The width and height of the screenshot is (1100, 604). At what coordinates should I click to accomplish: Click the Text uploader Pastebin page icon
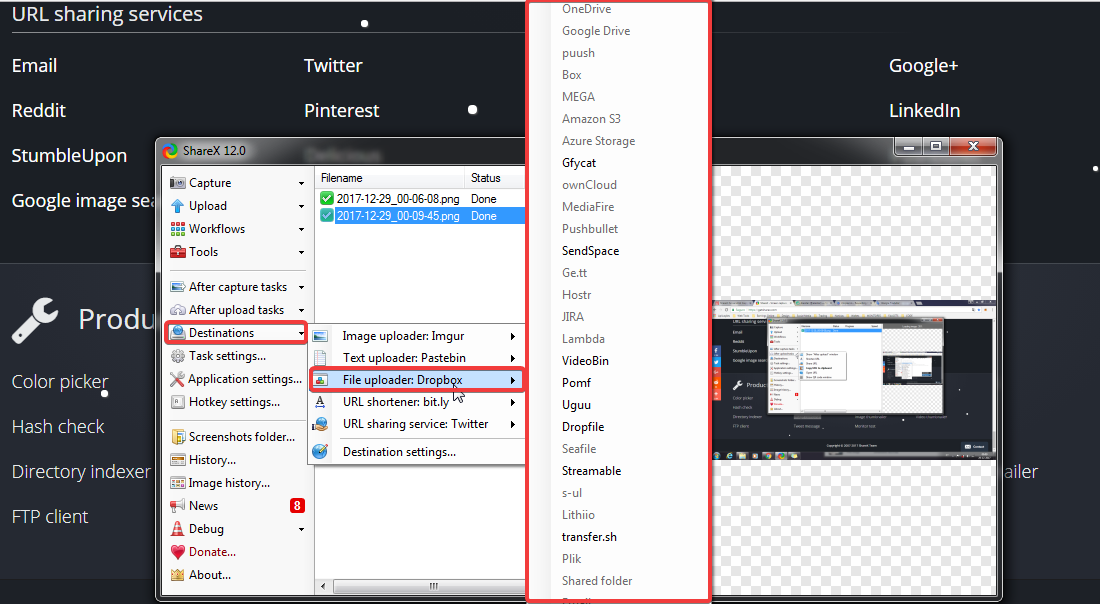320,358
